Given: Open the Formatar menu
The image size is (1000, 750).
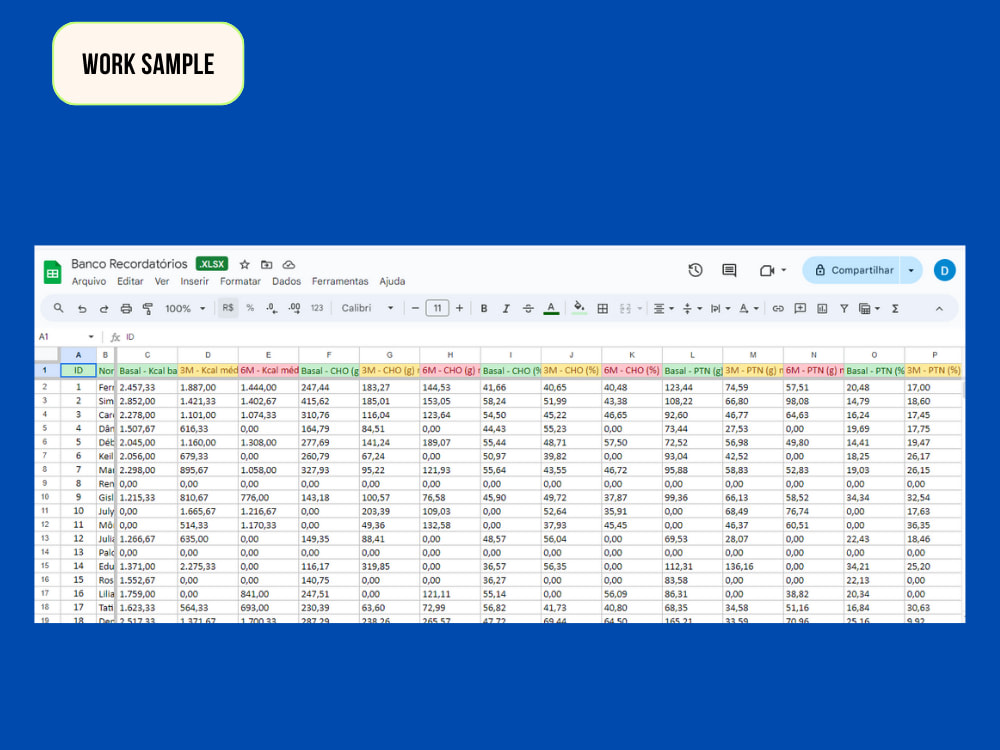Looking at the screenshot, I should (x=240, y=281).
